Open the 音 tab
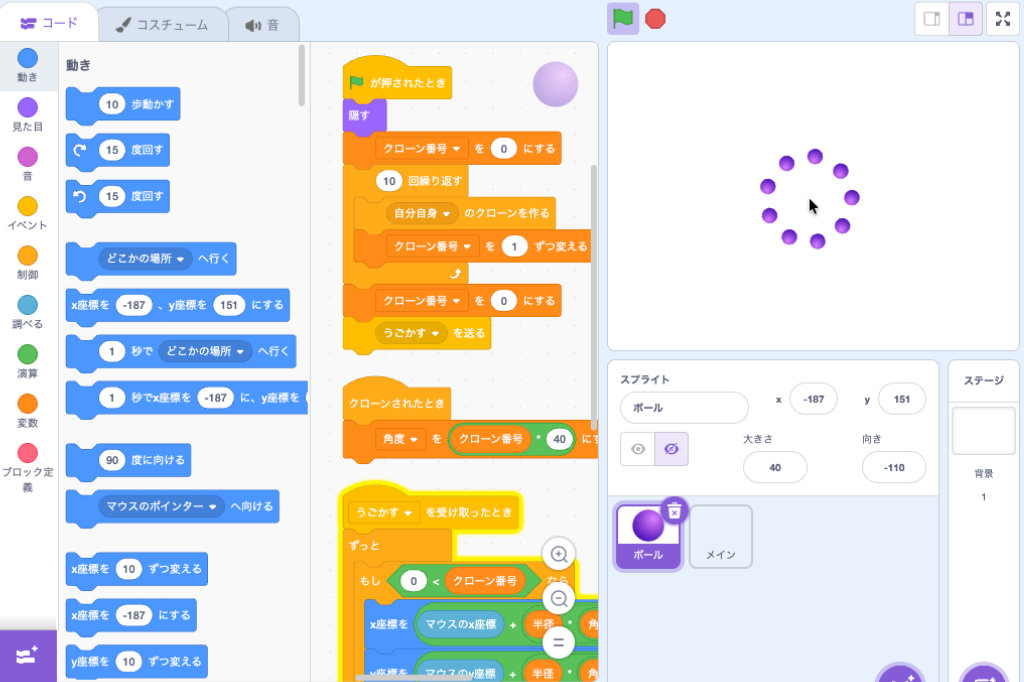This screenshot has height=682, width=1024. point(263,25)
